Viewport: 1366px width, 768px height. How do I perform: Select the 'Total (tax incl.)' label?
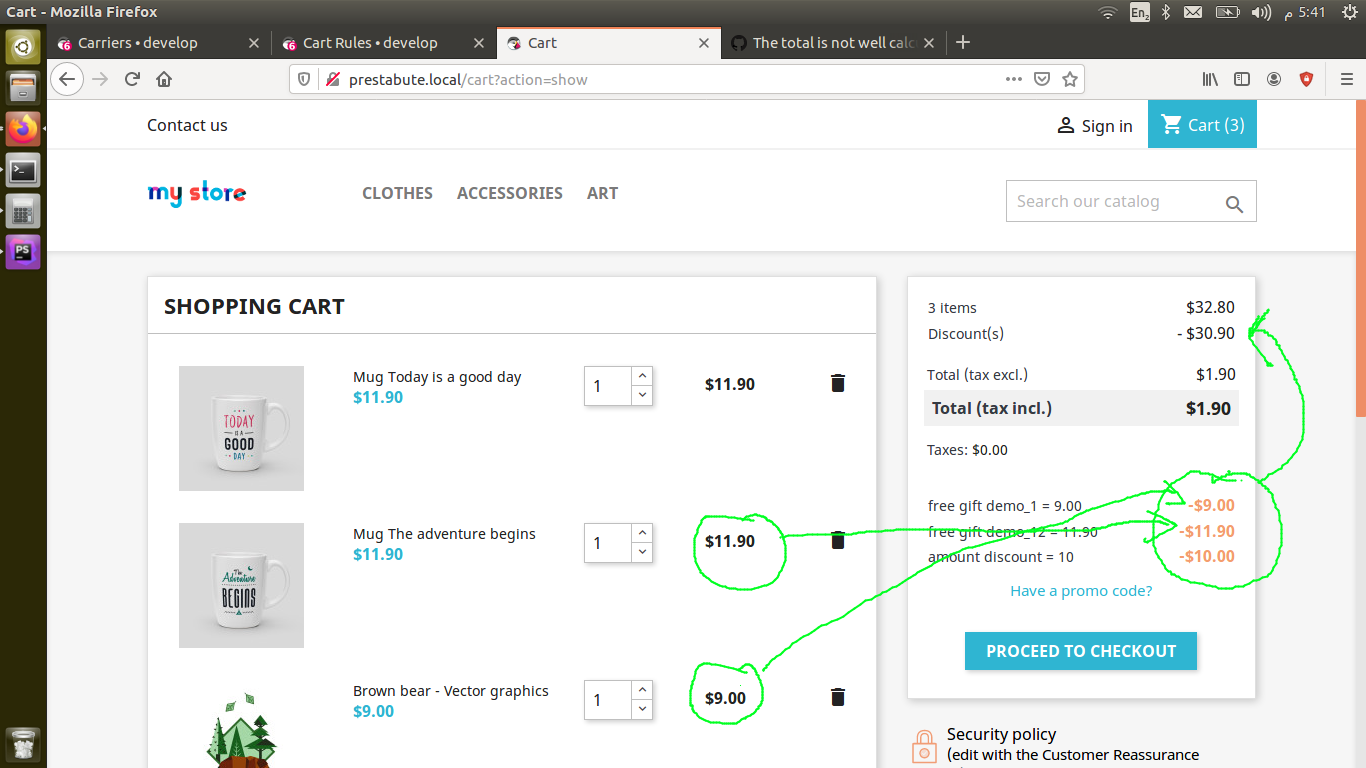click(992, 408)
